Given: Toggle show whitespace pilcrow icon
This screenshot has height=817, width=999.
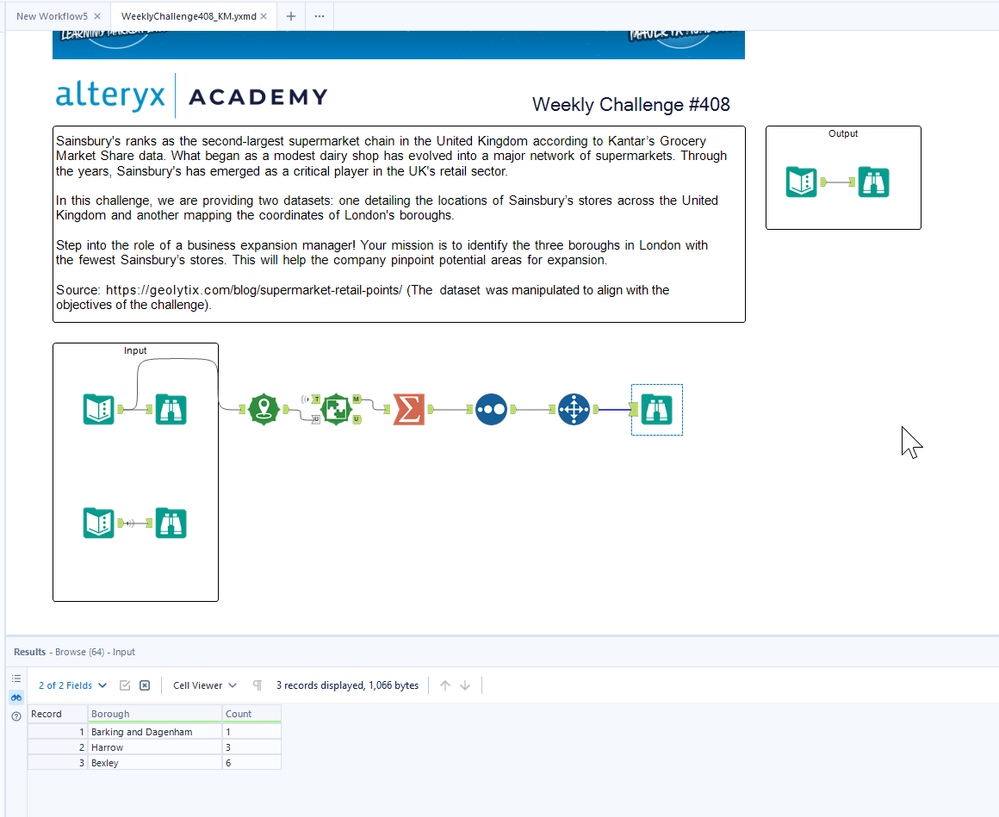Looking at the screenshot, I should tap(257, 685).
